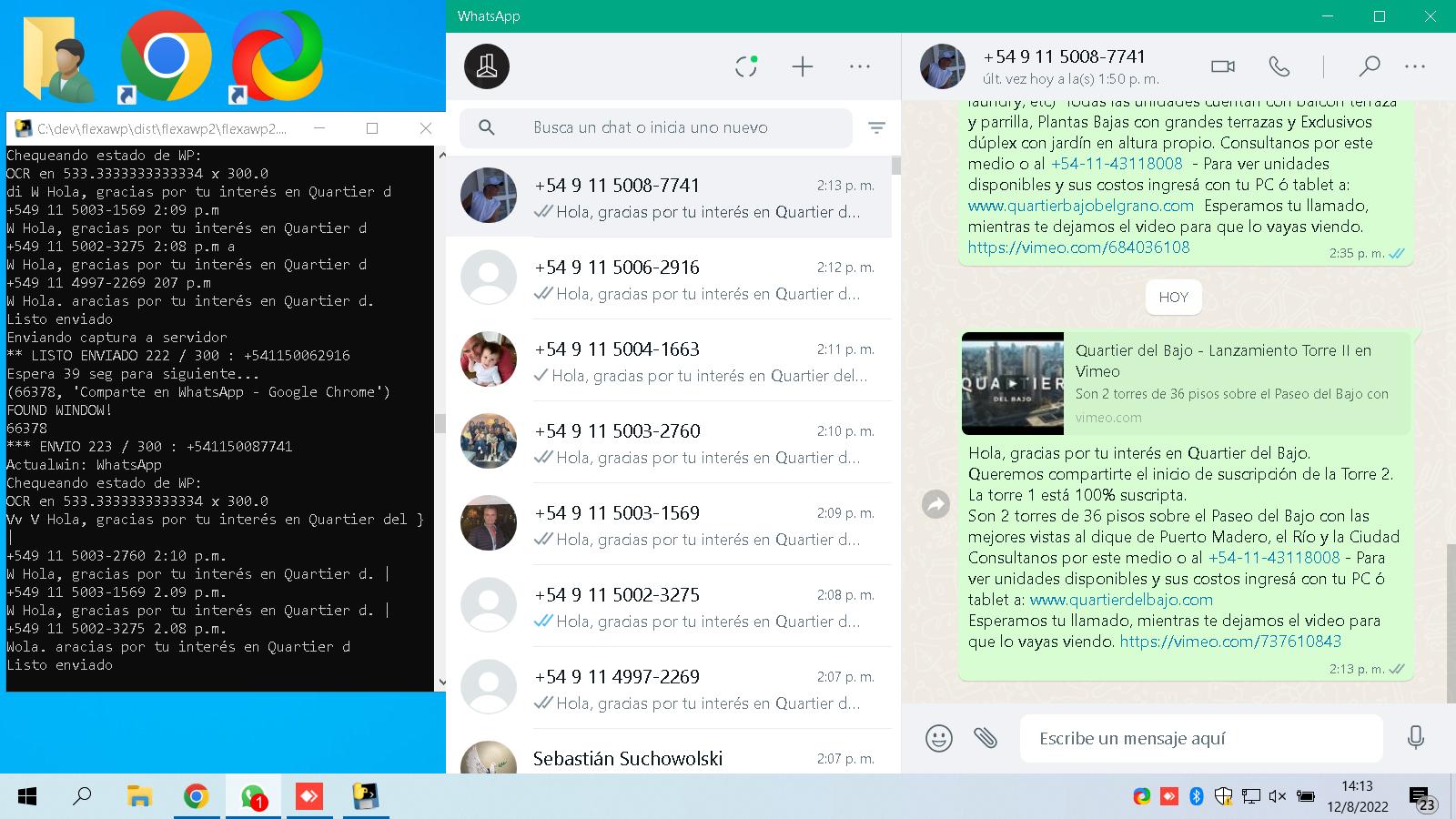Click phone link +54-11-43118008 in older message

click(x=1117, y=164)
